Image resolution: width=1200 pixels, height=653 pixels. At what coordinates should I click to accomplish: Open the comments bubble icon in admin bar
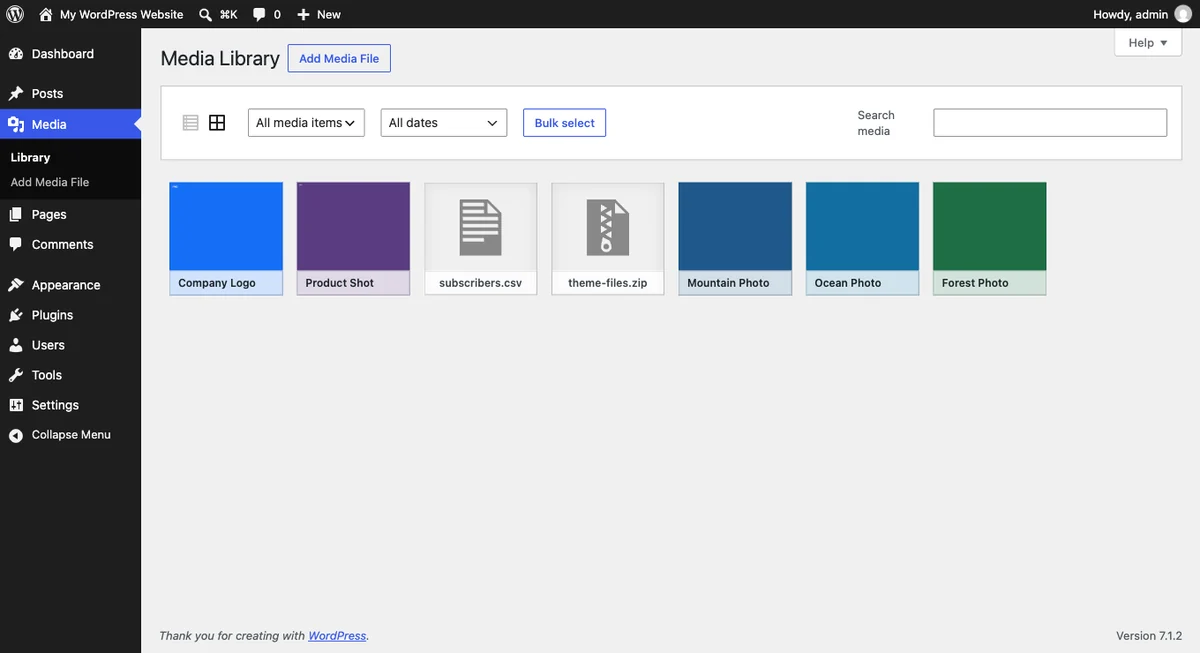coord(259,14)
